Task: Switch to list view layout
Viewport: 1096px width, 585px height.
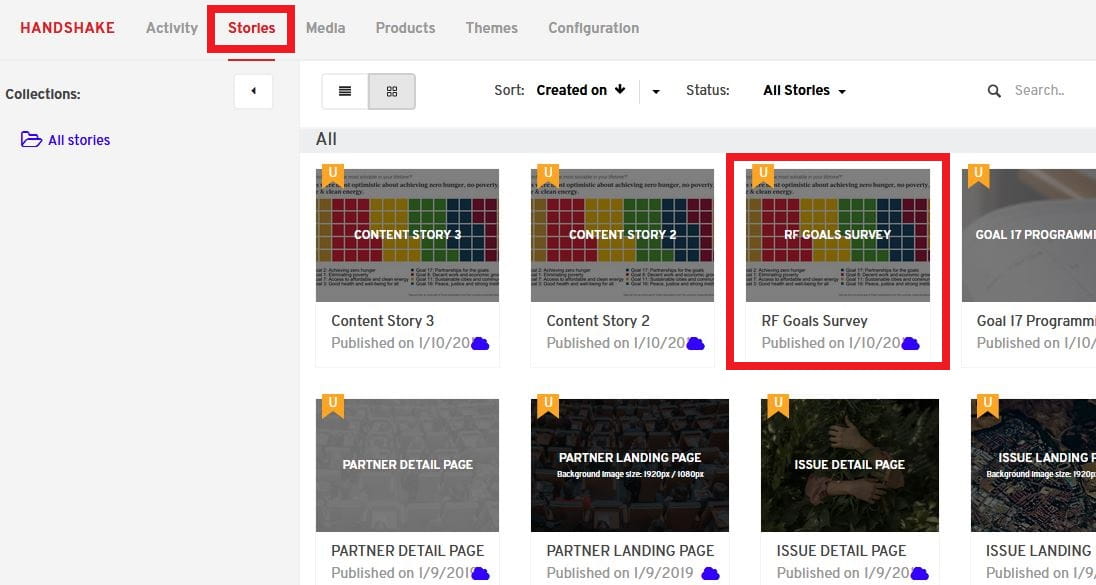Action: click(345, 91)
